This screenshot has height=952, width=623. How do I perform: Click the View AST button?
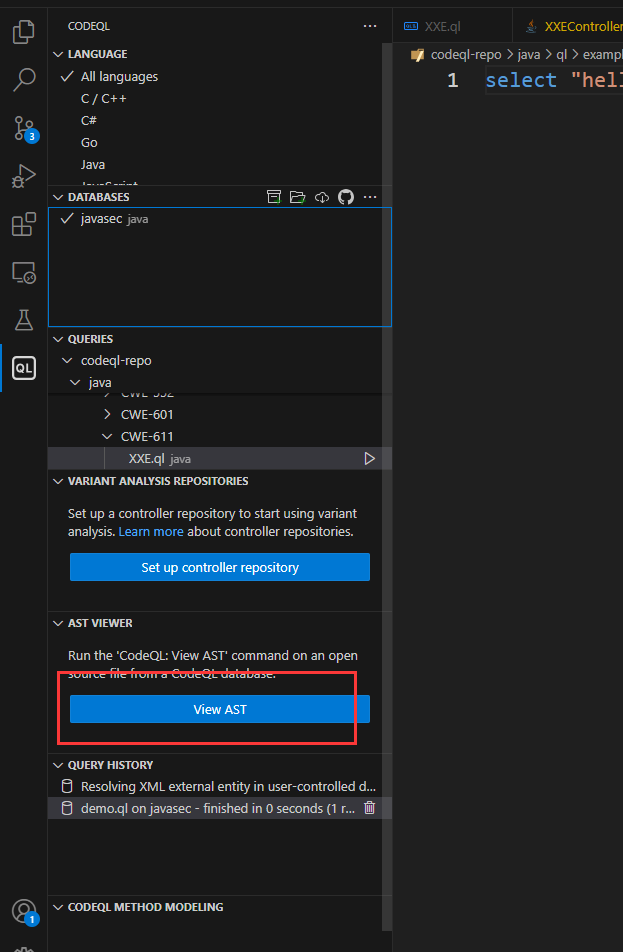pos(220,709)
